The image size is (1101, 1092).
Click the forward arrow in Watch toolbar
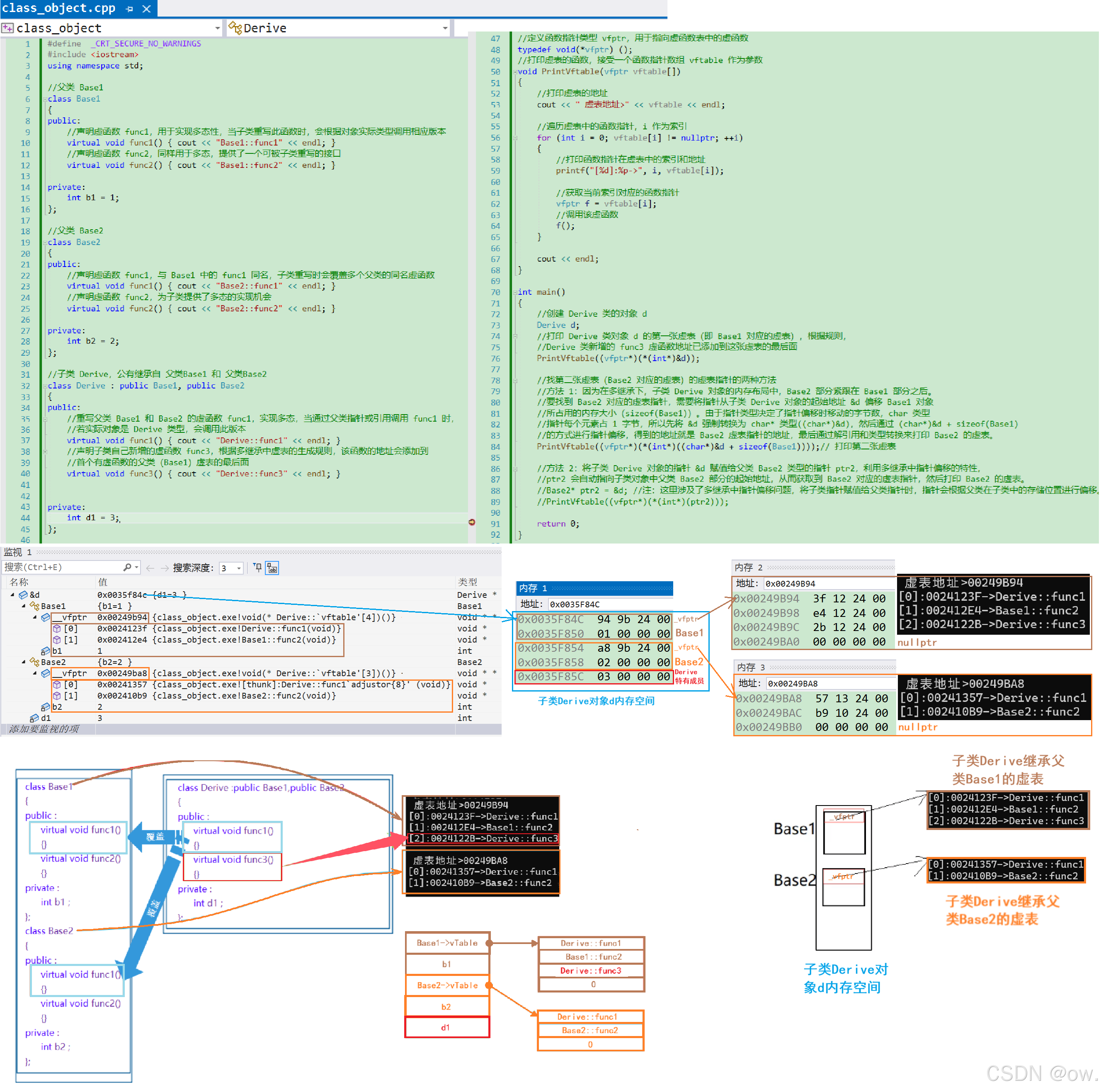coord(165,568)
